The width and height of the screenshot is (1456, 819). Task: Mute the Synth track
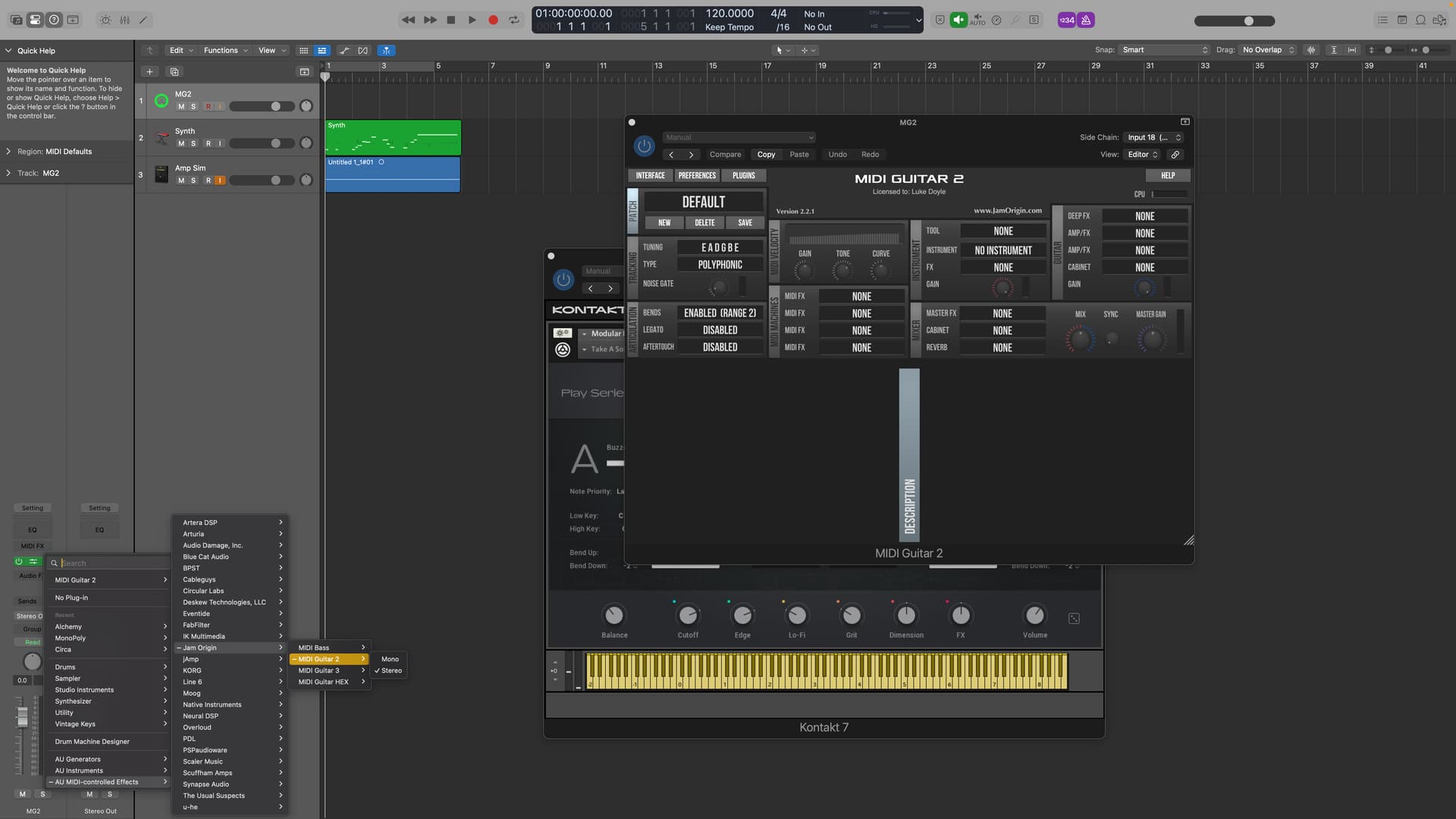pyautogui.click(x=180, y=143)
